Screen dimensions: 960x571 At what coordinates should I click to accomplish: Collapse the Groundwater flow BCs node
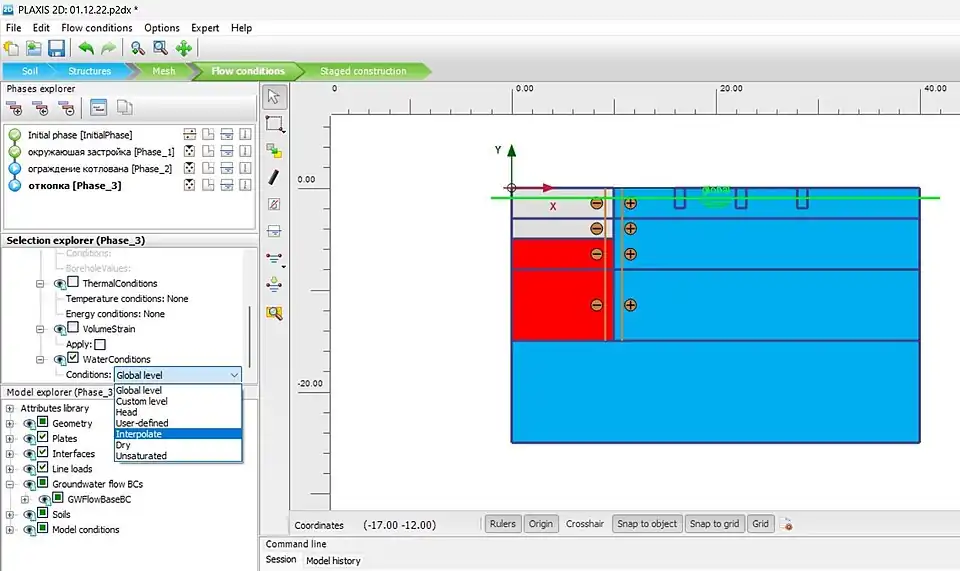10,484
